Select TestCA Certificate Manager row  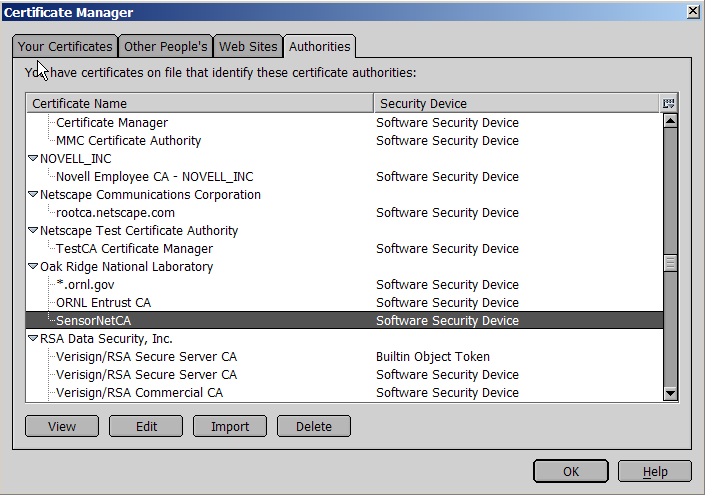(344, 248)
